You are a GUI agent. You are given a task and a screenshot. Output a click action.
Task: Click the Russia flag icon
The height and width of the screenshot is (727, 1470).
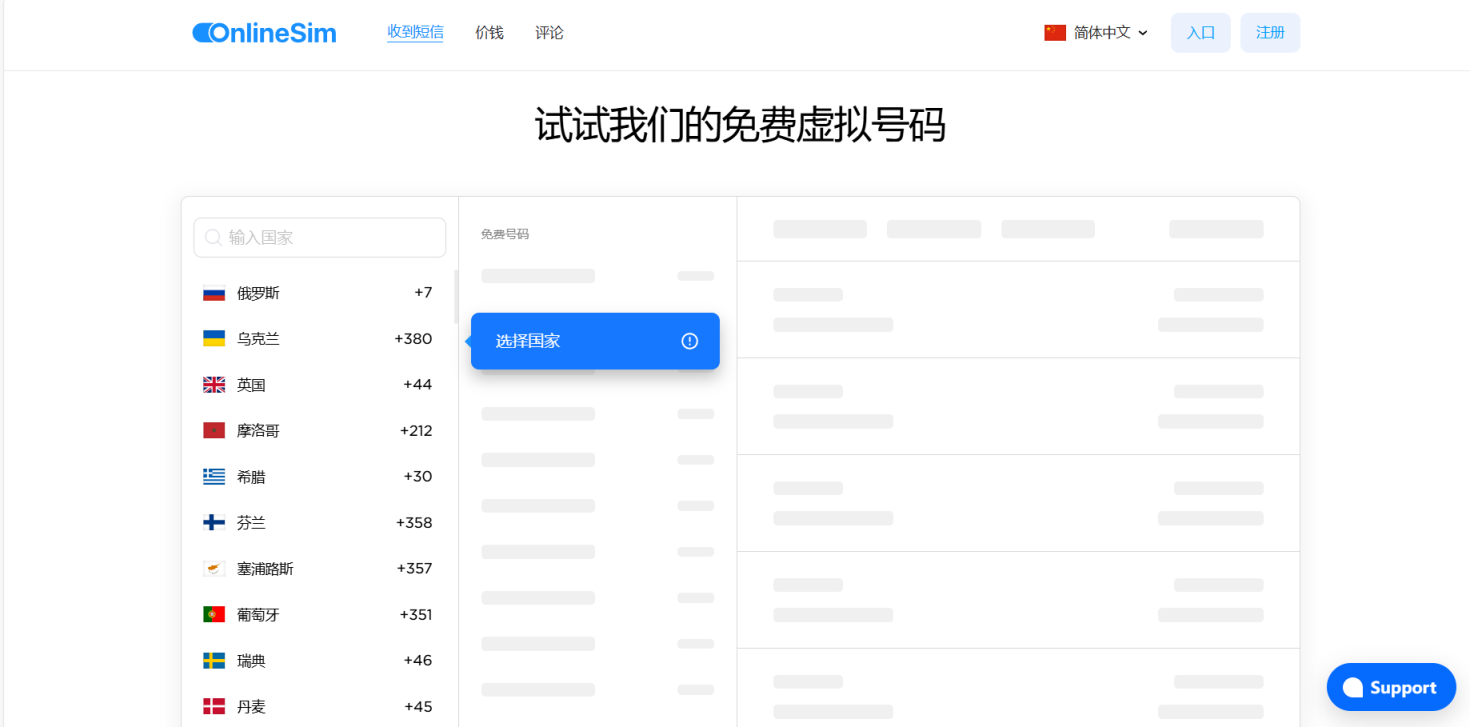click(x=214, y=293)
